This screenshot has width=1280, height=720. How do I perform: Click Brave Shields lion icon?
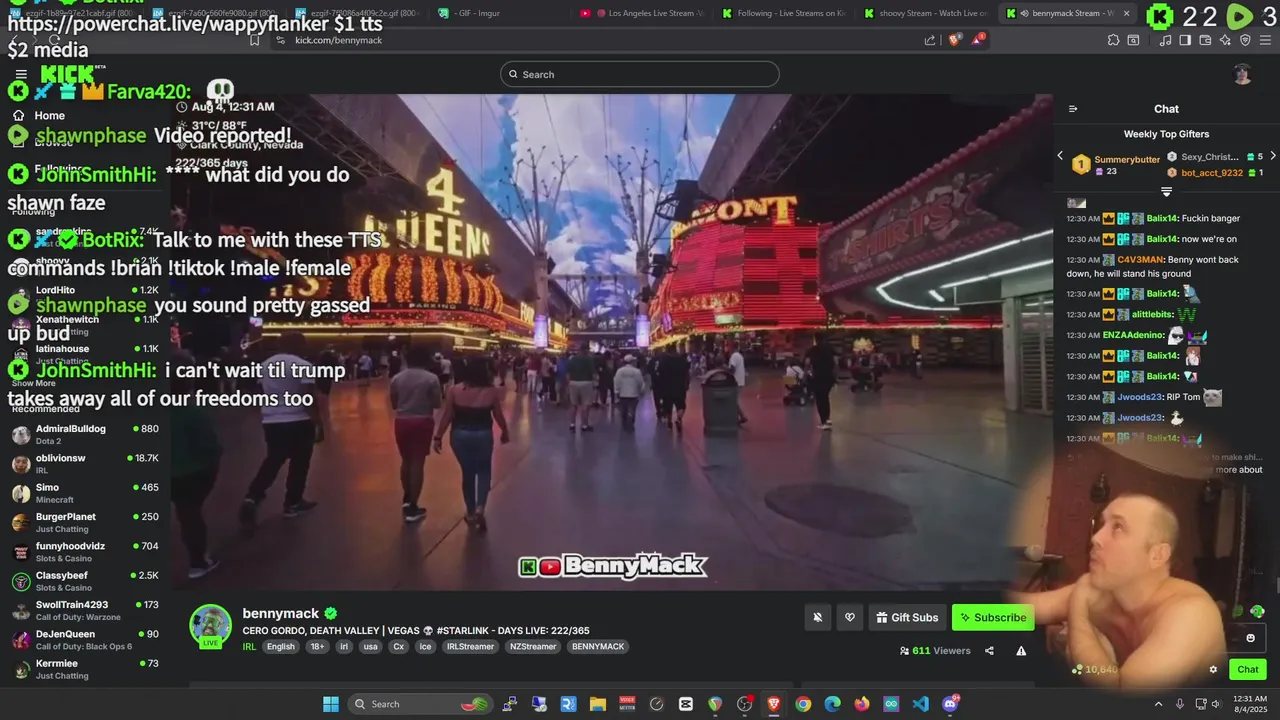tap(954, 40)
